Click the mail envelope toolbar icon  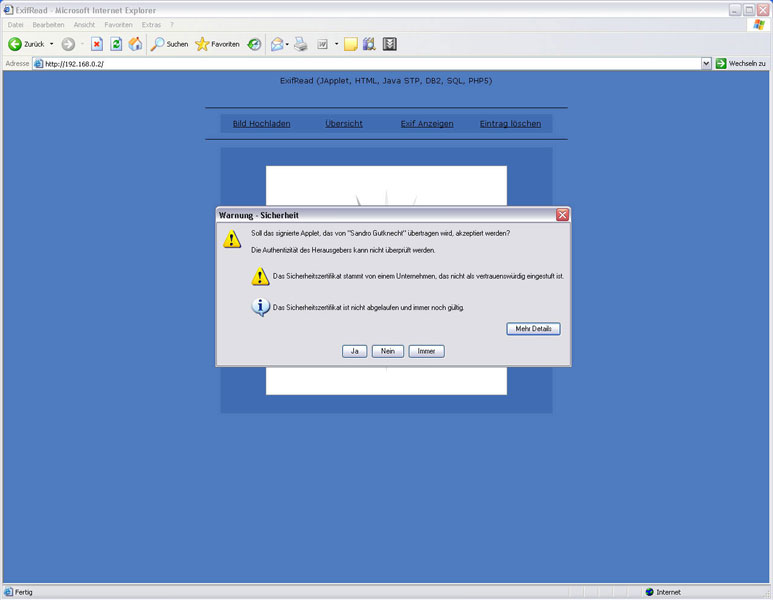tap(277, 44)
